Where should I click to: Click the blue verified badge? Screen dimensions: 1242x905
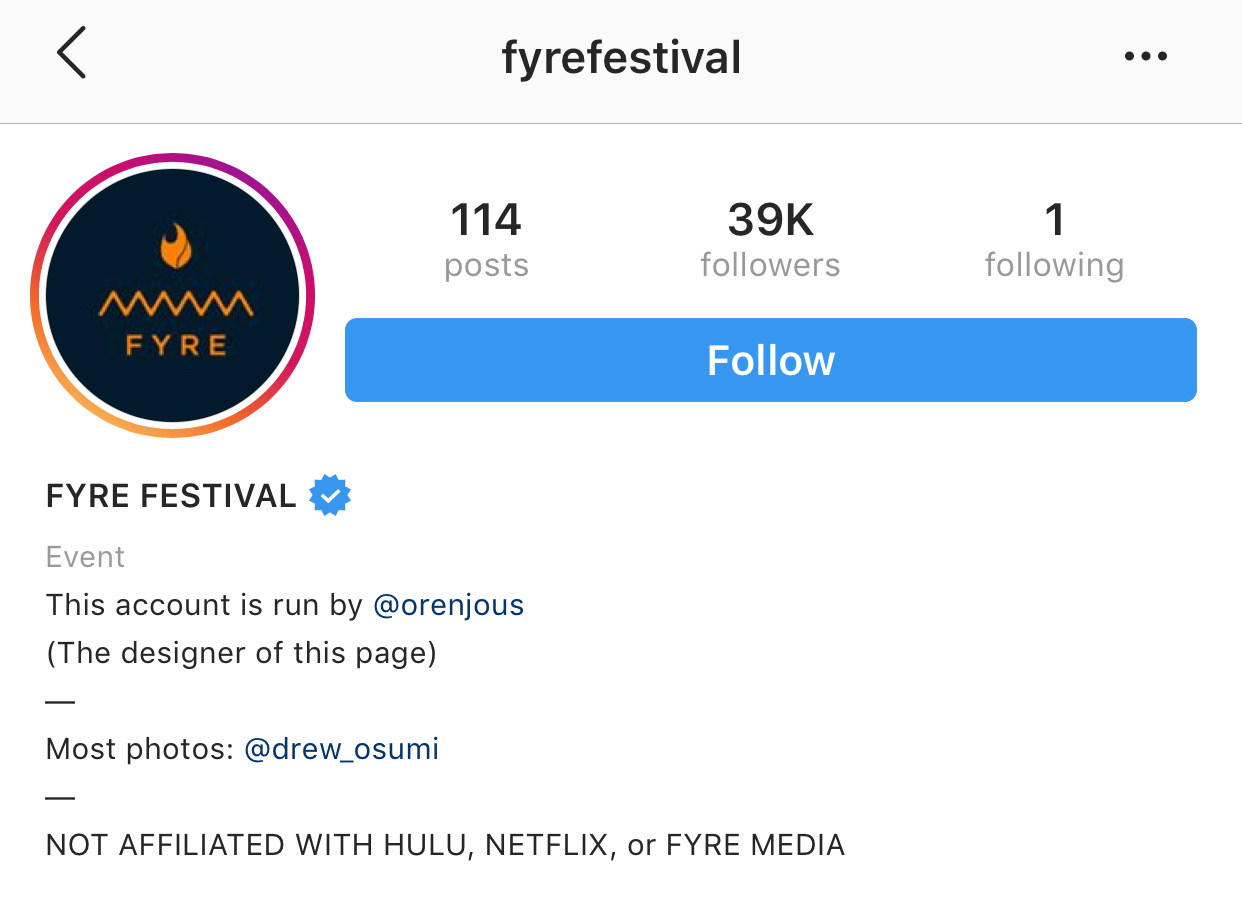coord(330,494)
